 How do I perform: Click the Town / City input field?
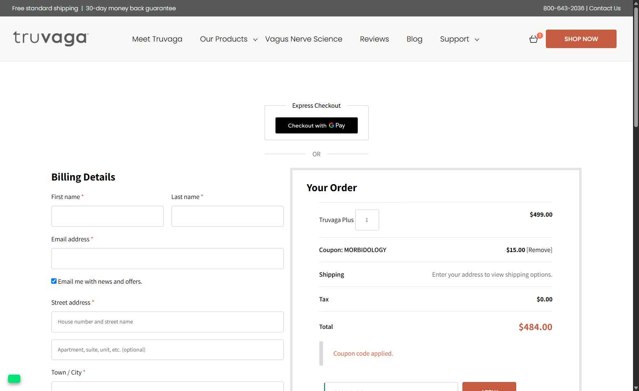167,387
